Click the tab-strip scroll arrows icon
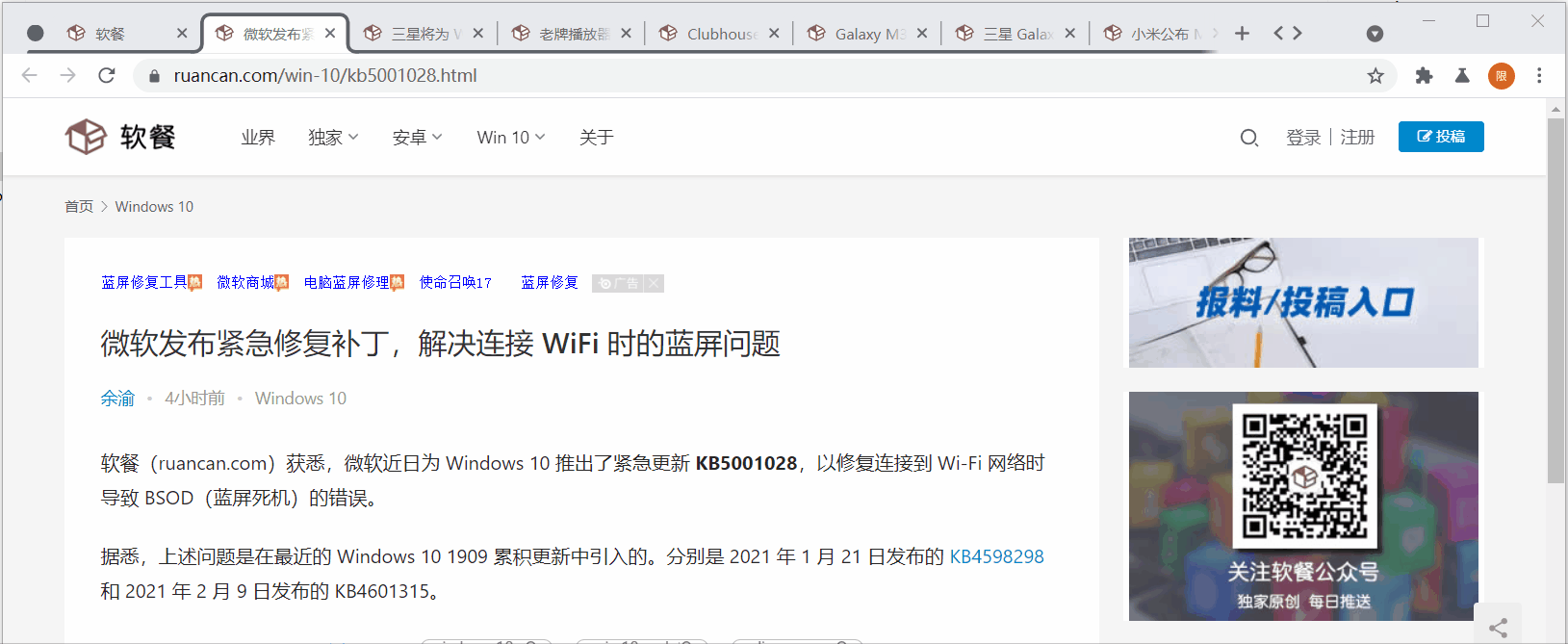 click(x=1288, y=34)
